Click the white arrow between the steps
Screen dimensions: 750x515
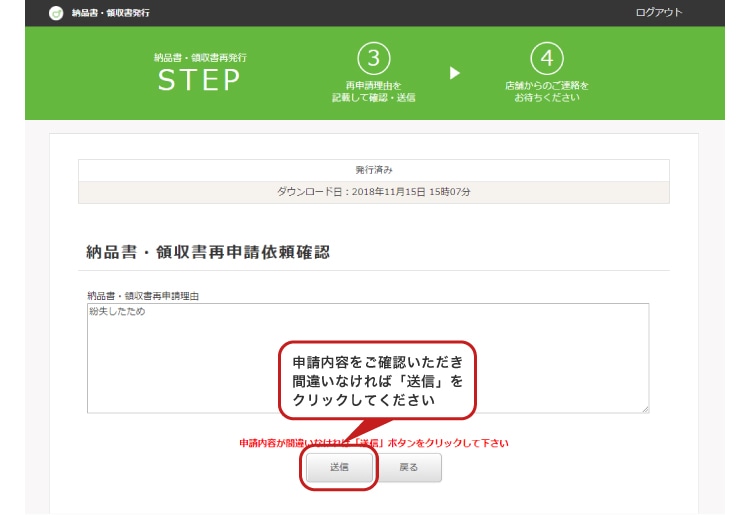(455, 73)
